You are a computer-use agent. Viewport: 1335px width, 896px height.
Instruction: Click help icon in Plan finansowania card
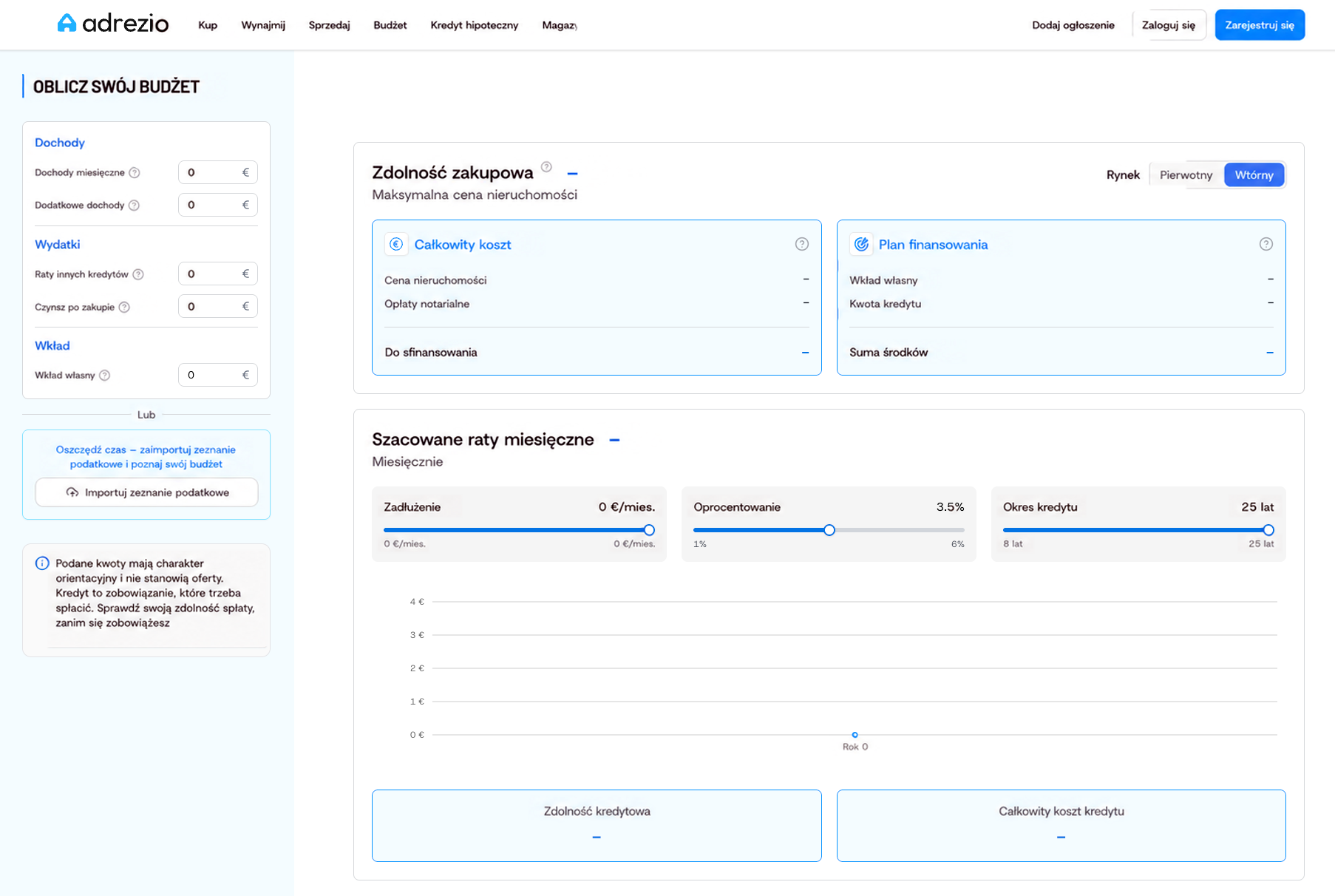(x=1266, y=244)
